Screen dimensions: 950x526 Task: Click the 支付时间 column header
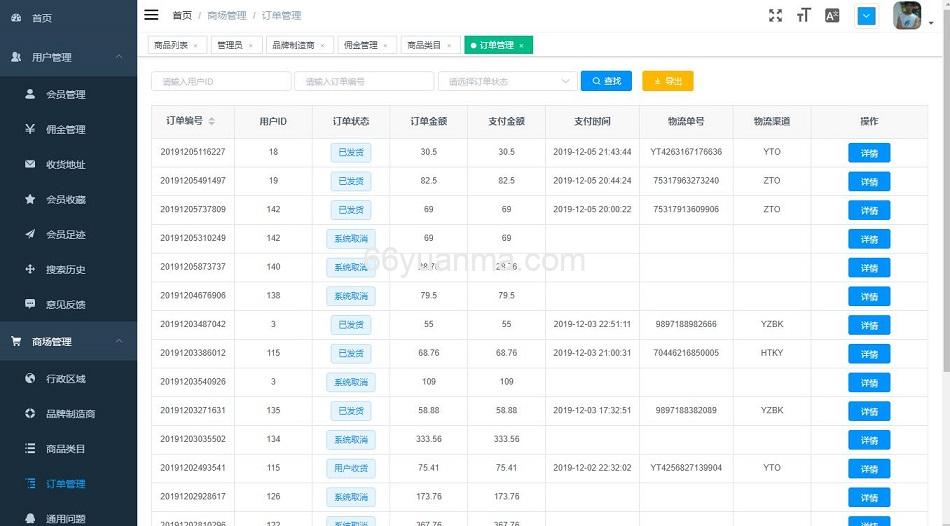(592, 121)
